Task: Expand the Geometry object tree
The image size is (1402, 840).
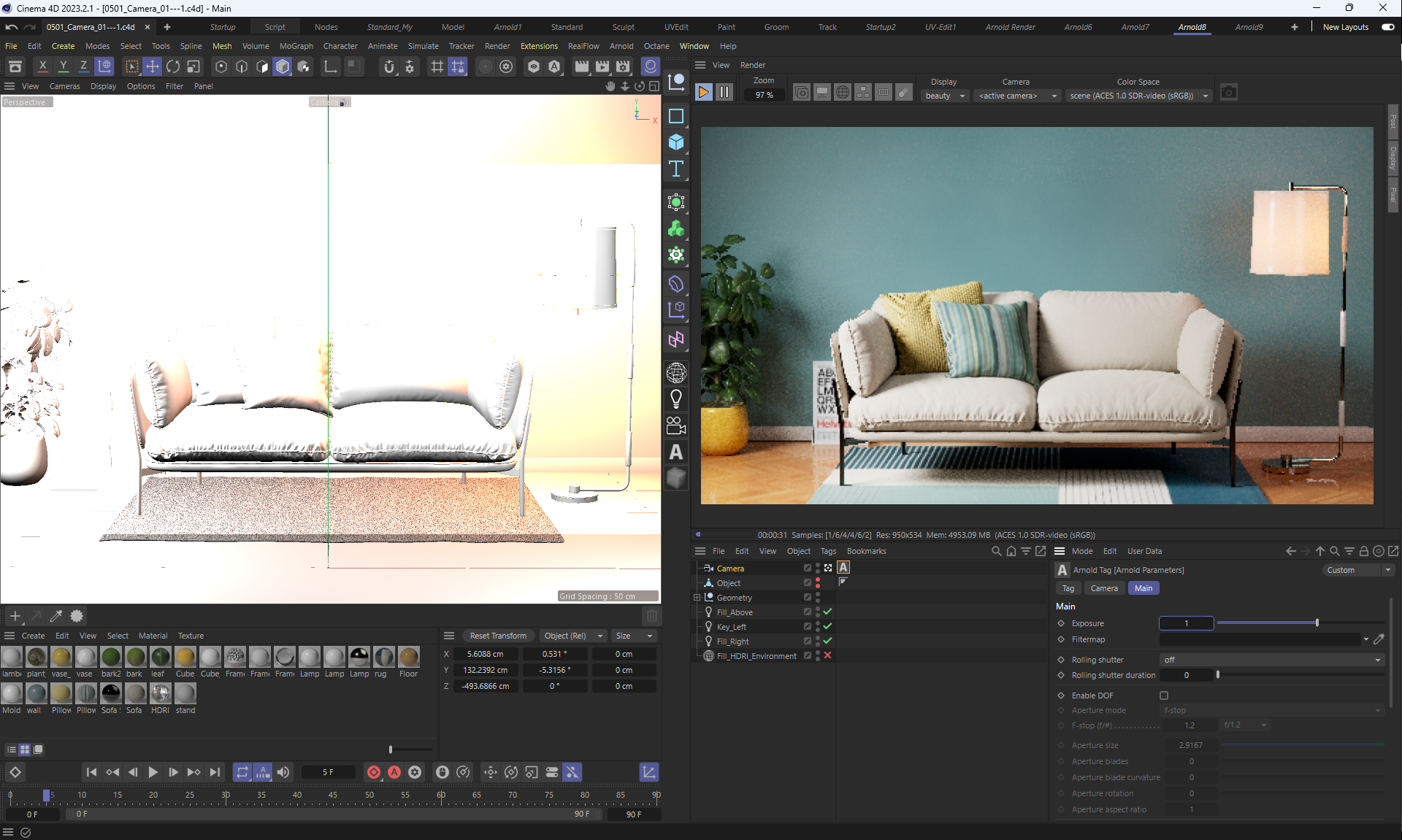Action: (697, 598)
